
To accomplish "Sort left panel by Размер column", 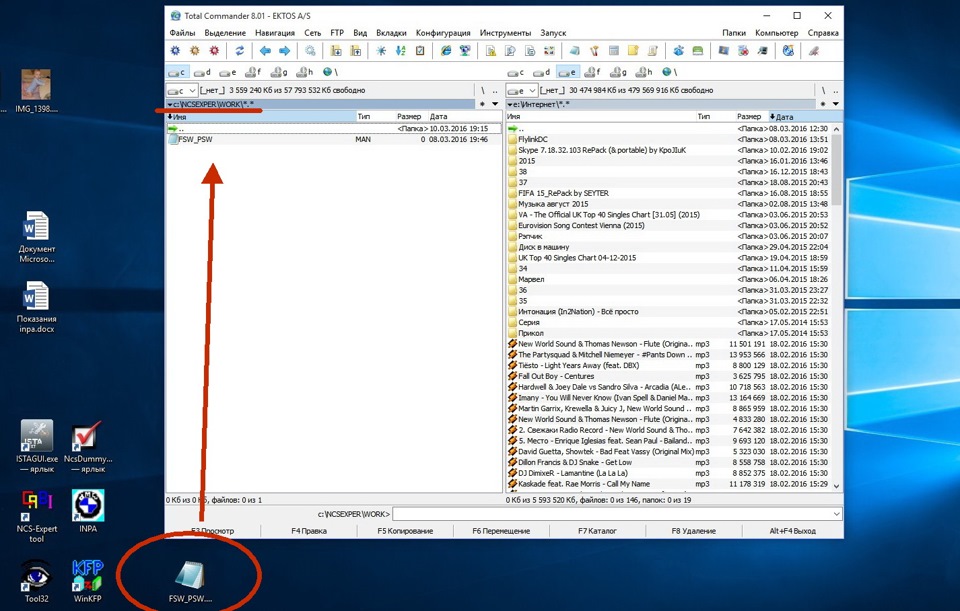I will [x=409, y=116].
